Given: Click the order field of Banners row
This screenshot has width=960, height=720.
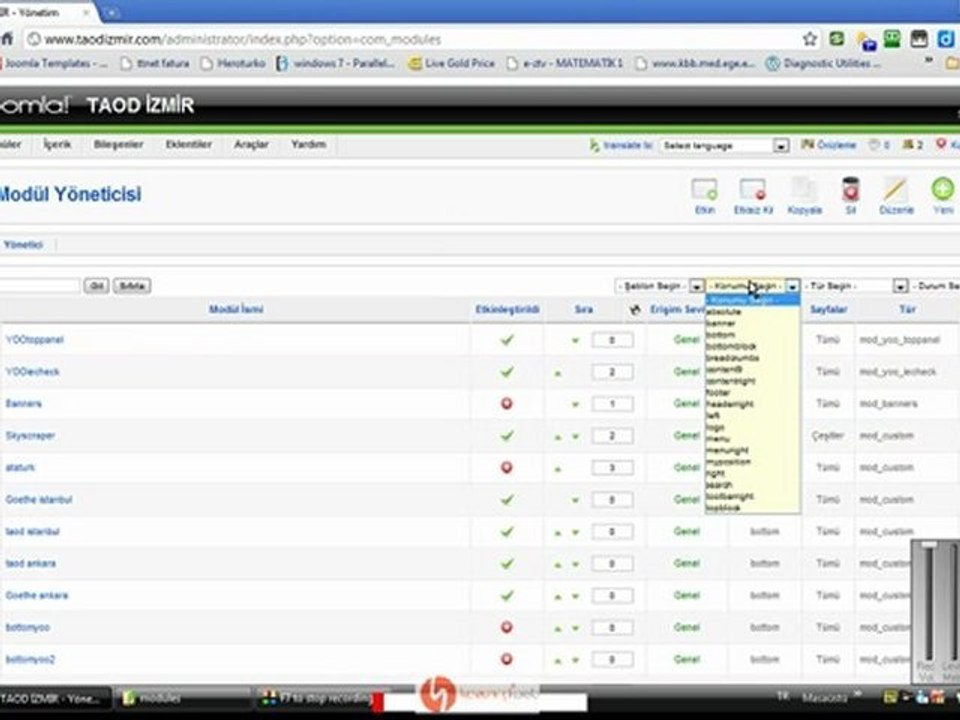Looking at the screenshot, I should coord(612,404).
